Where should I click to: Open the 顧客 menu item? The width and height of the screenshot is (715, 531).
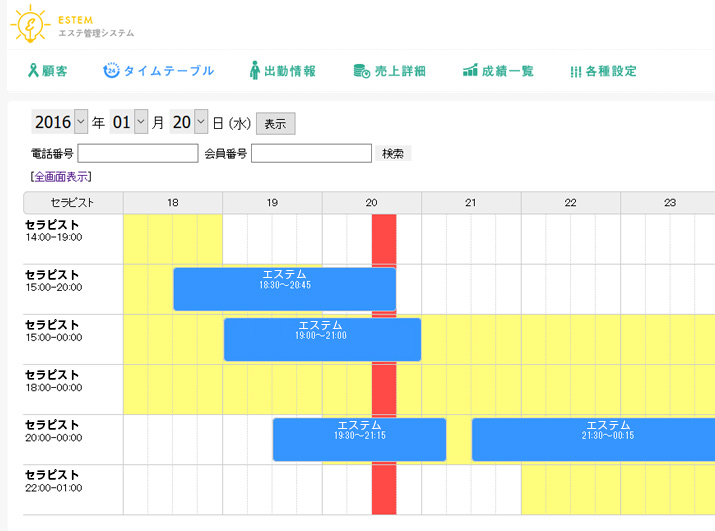coord(56,71)
